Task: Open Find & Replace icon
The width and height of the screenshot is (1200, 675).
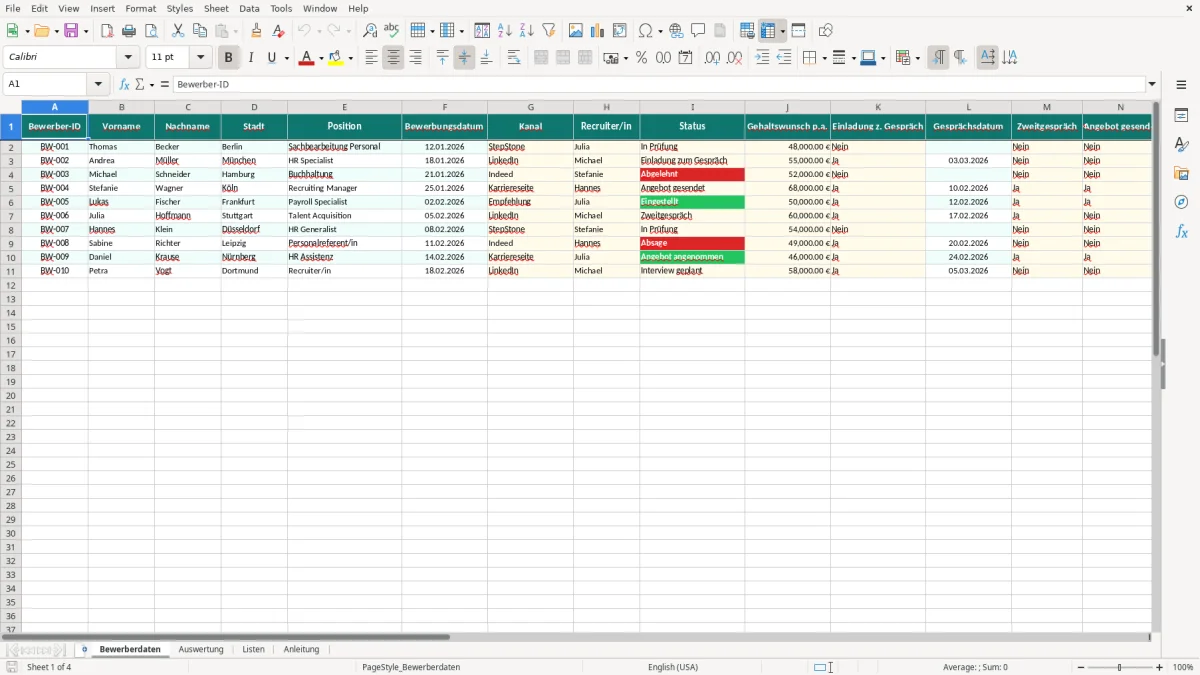Action: (x=370, y=31)
